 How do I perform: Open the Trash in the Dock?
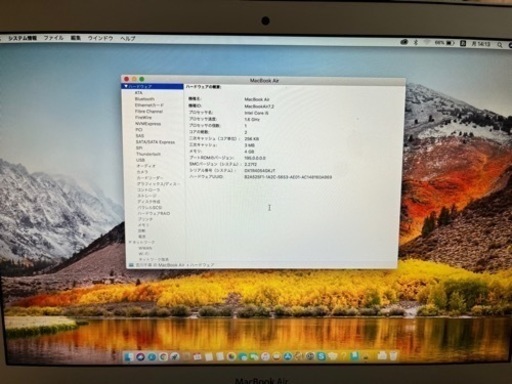(x=394, y=355)
